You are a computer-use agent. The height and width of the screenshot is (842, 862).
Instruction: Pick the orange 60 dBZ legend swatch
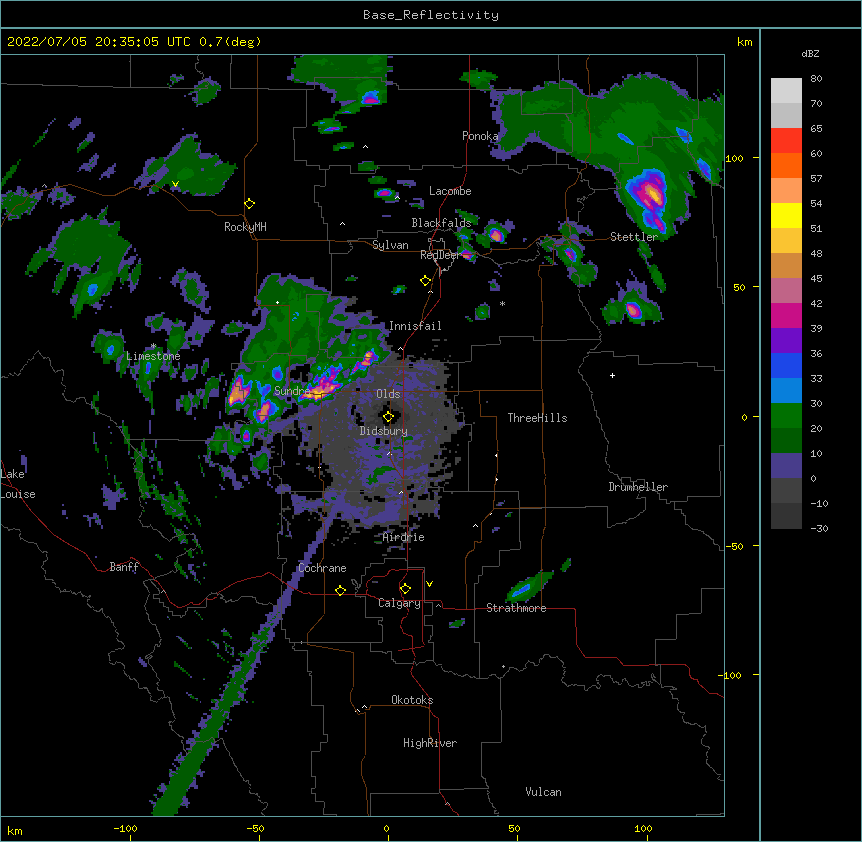coord(786,165)
